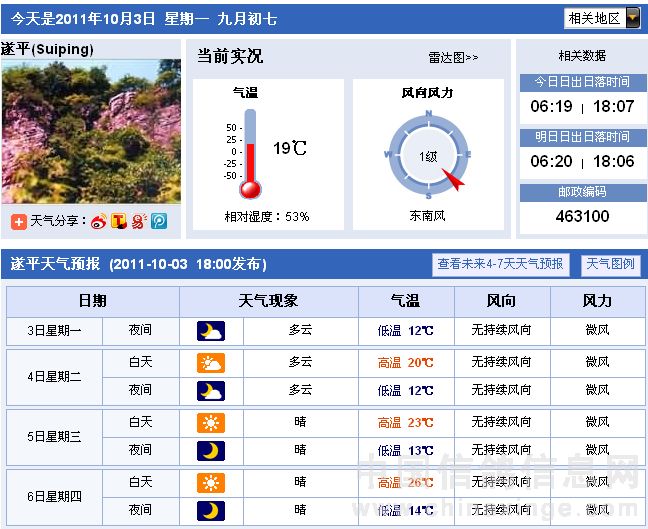Share weather to Sina Weibo
Image resolution: width=648 pixels, height=529 pixels.
(x=99, y=221)
